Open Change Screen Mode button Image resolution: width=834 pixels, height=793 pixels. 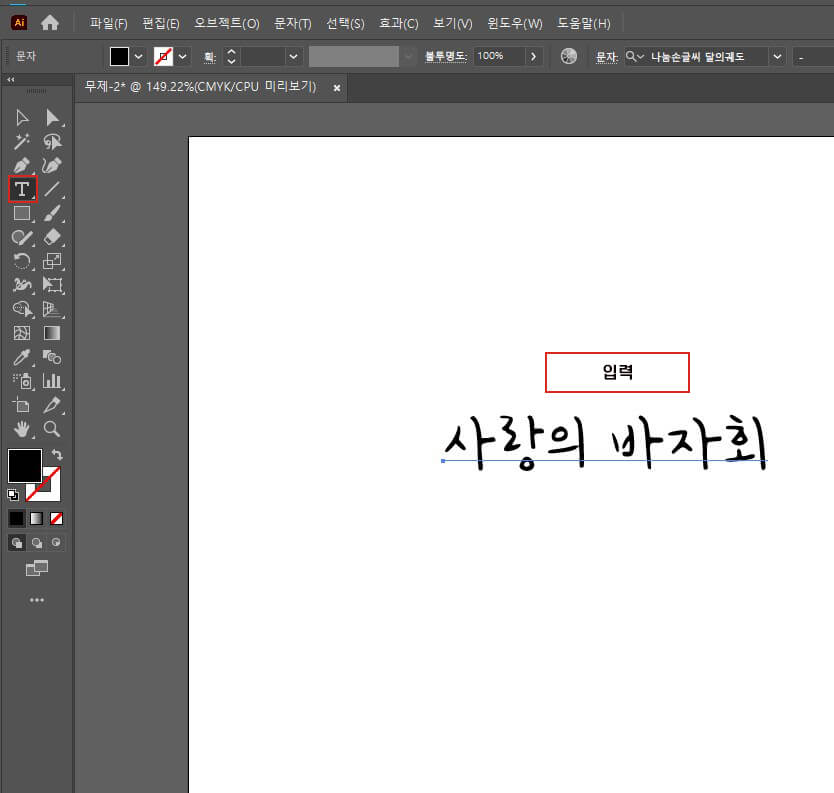tap(37, 569)
